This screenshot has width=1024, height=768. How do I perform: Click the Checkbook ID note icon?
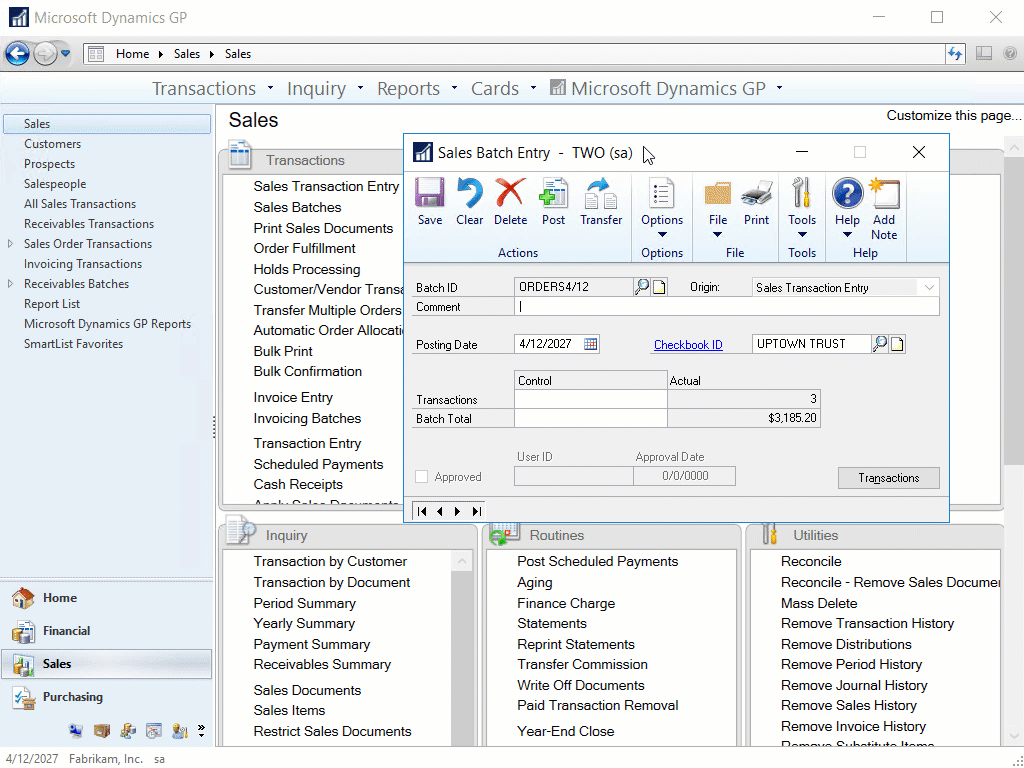[897, 344]
